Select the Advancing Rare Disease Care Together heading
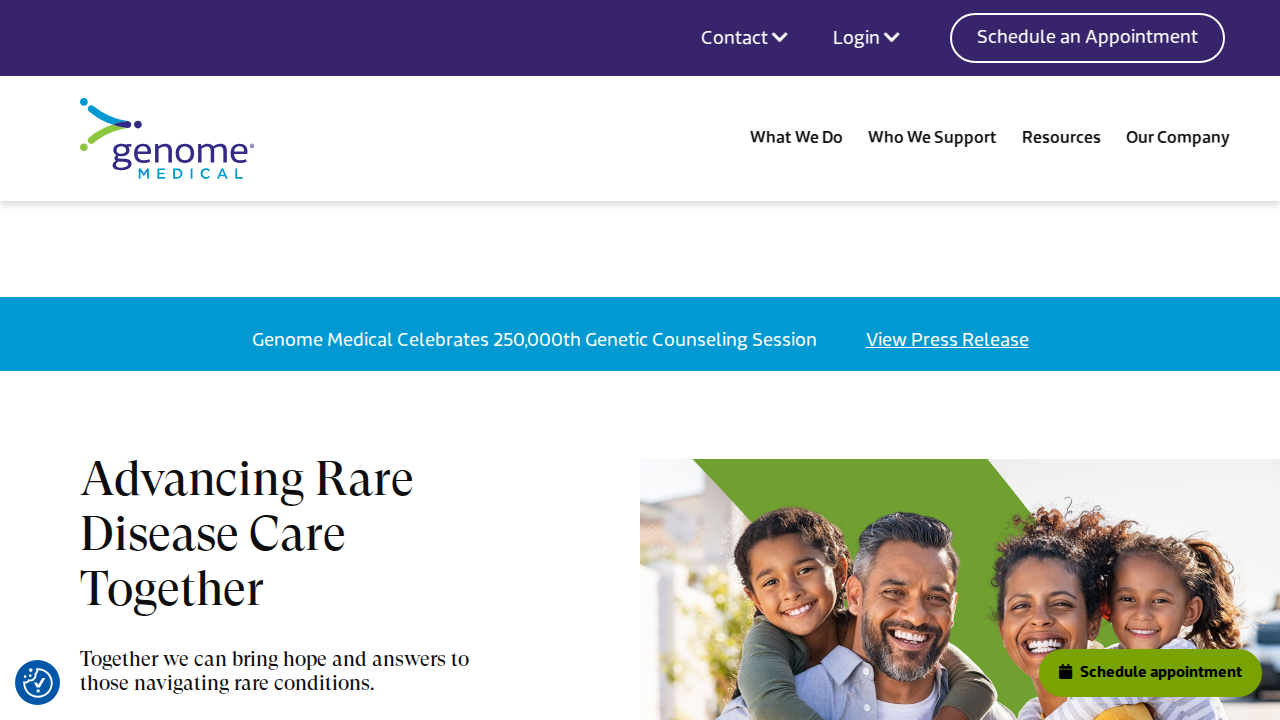The image size is (1280, 720). [x=247, y=534]
